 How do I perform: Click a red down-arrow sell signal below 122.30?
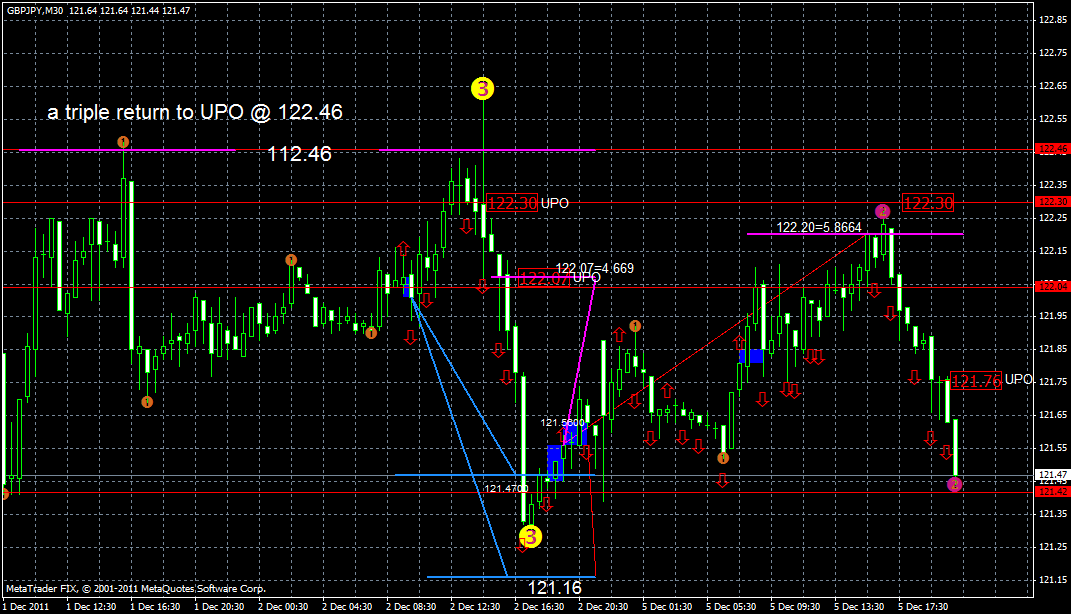(468, 224)
